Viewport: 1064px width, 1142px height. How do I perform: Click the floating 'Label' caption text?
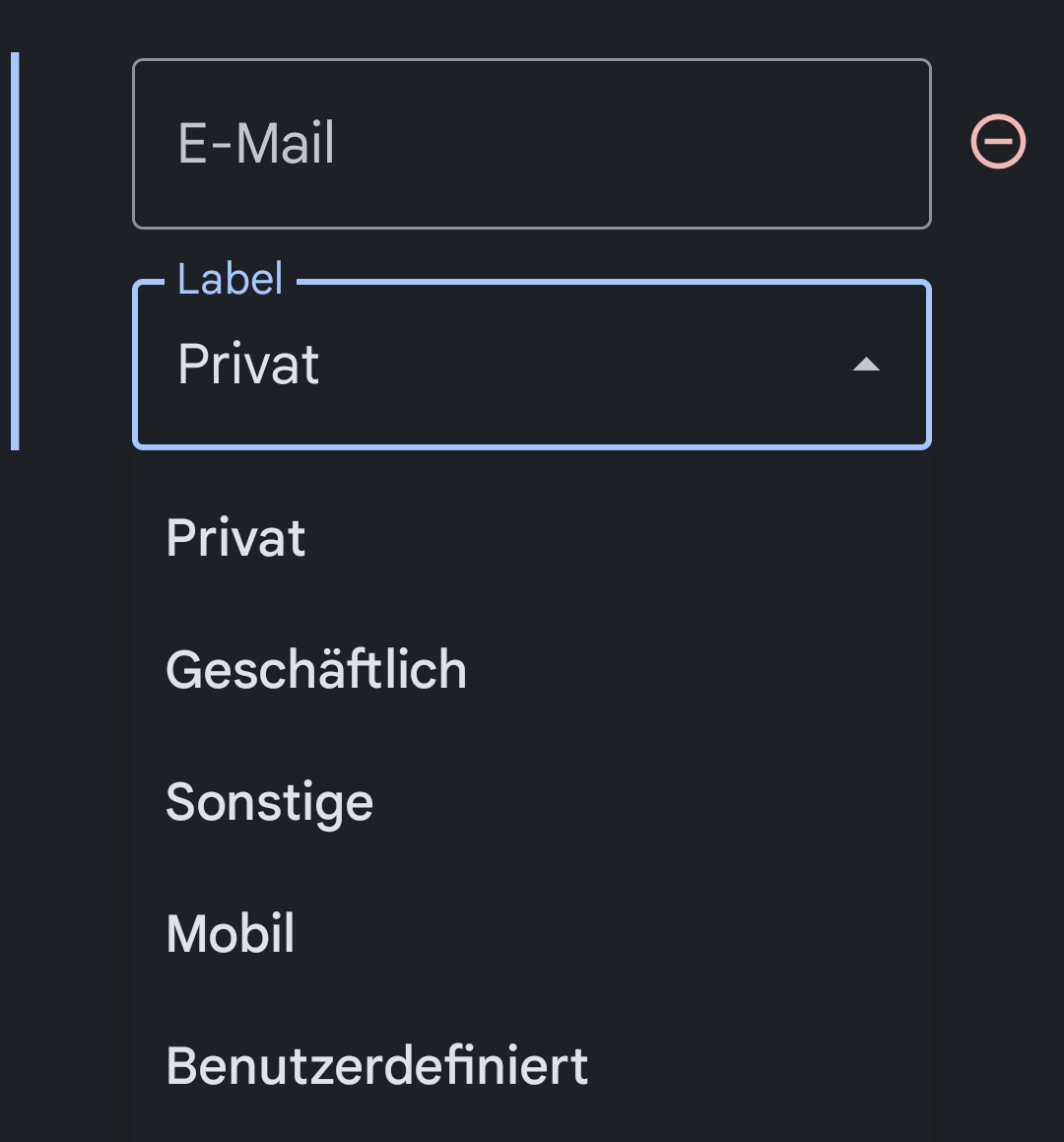(231, 279)
